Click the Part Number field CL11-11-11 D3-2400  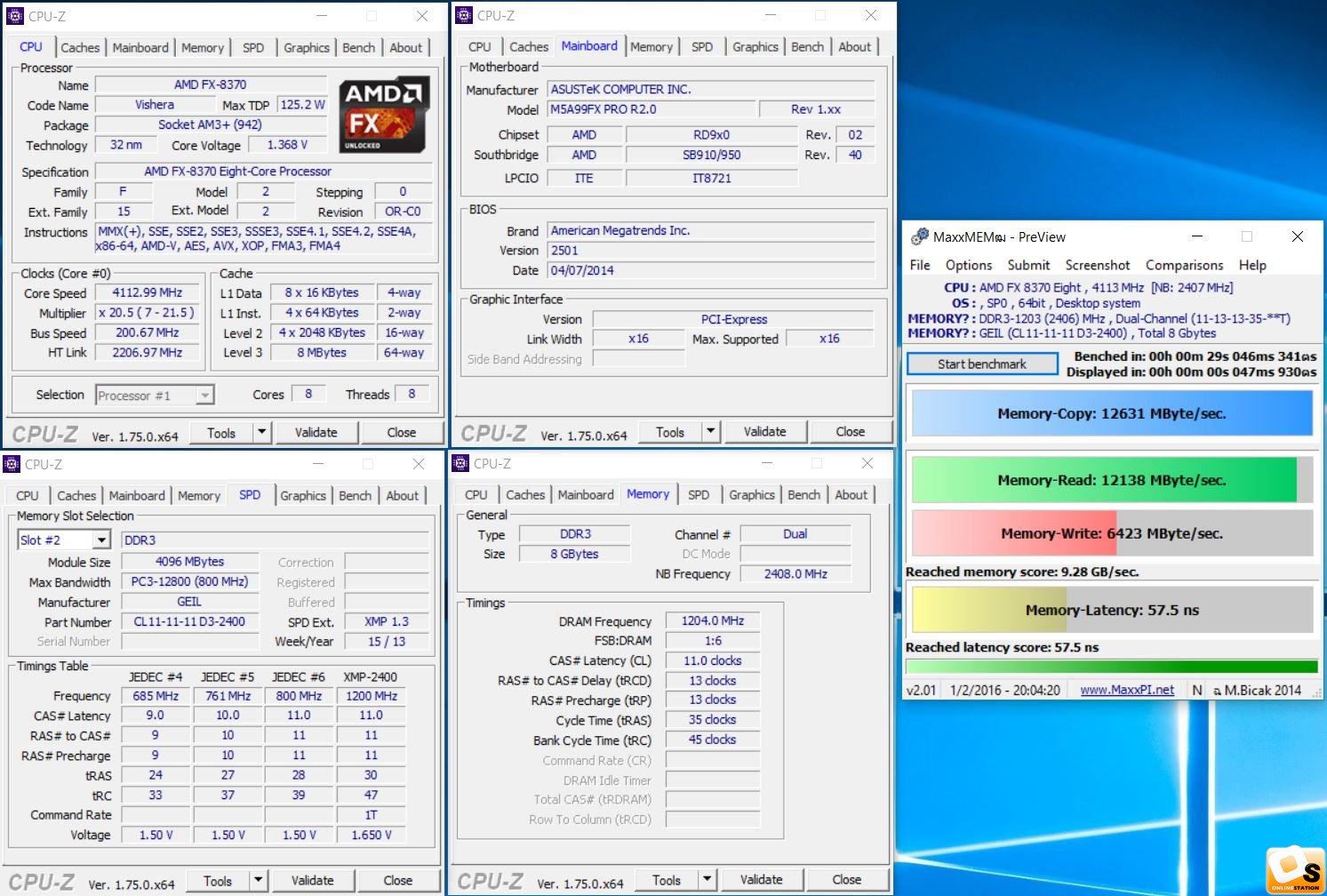[189, 622]
